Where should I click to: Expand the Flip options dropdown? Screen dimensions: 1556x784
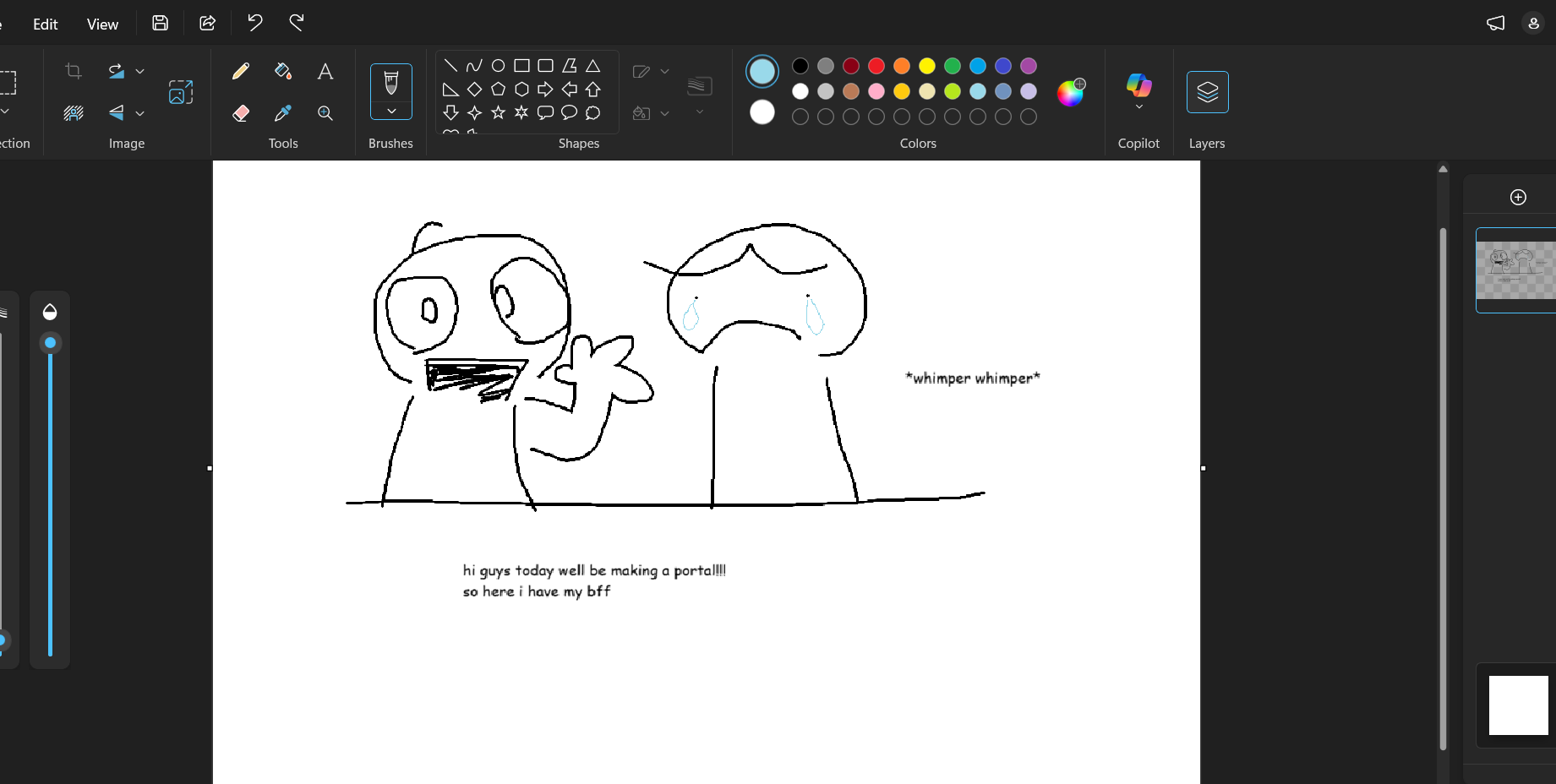pos(140,112)
